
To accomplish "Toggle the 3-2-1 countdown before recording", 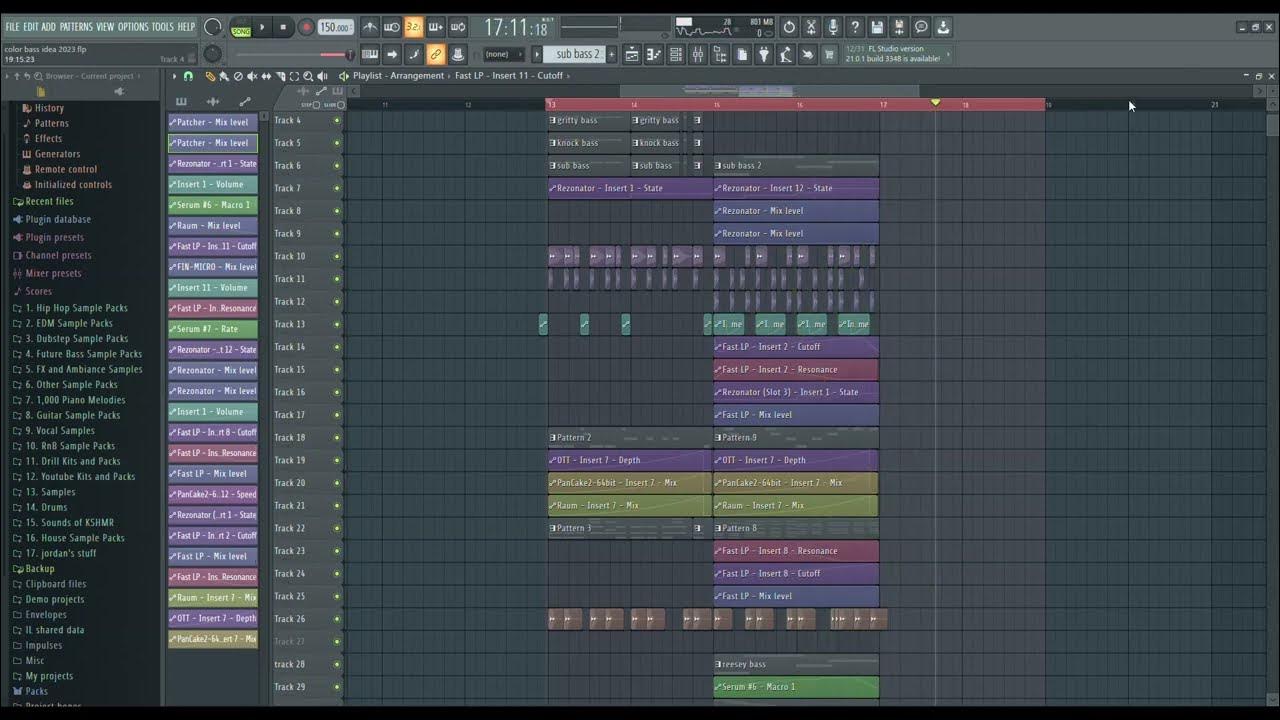I will click(414, 27).
